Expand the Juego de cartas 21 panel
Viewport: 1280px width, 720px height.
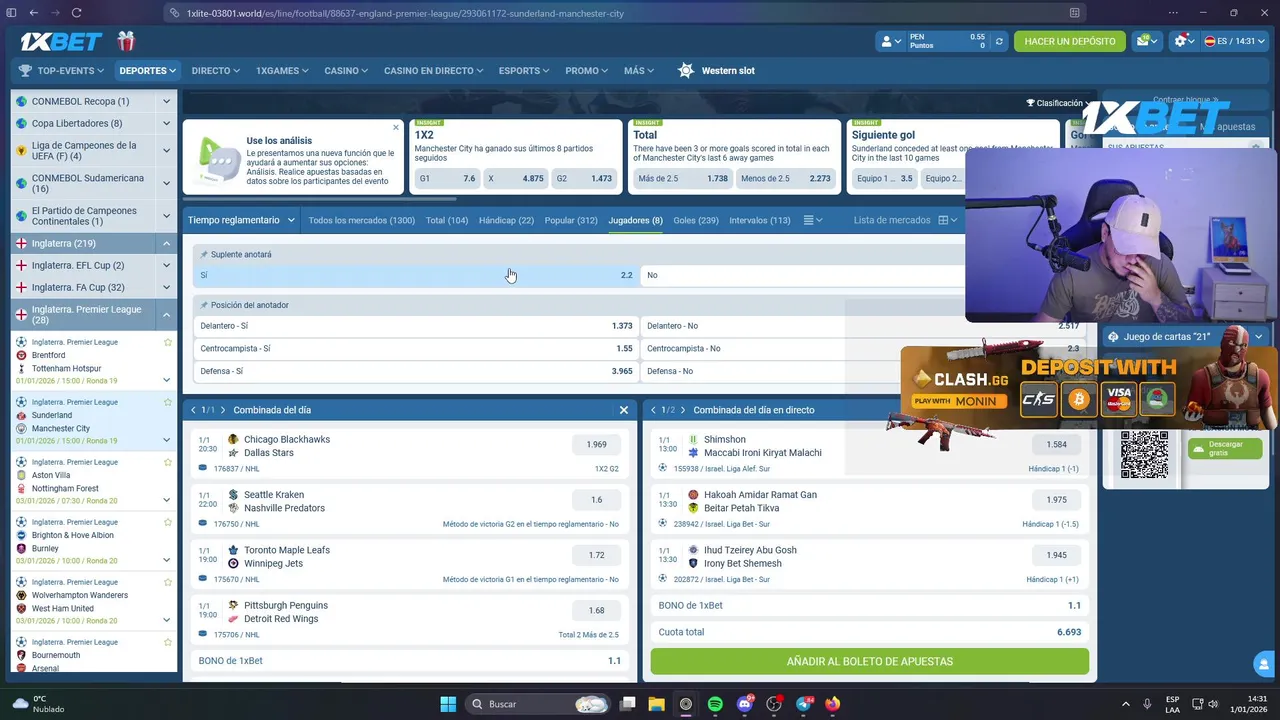[x=1258, y=337]
